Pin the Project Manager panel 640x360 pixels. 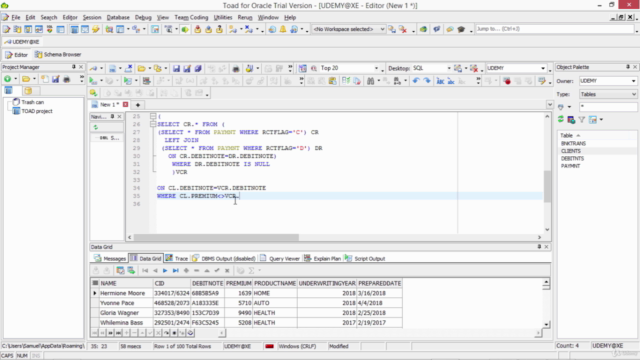[73, 67]
